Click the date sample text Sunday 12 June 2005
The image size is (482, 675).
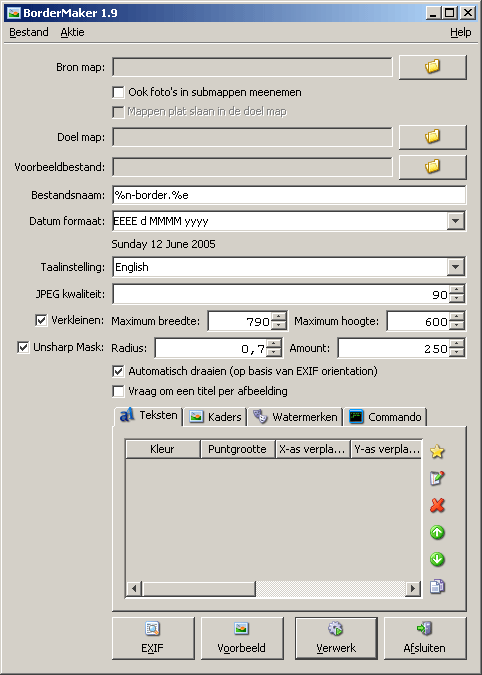point(164,244)
